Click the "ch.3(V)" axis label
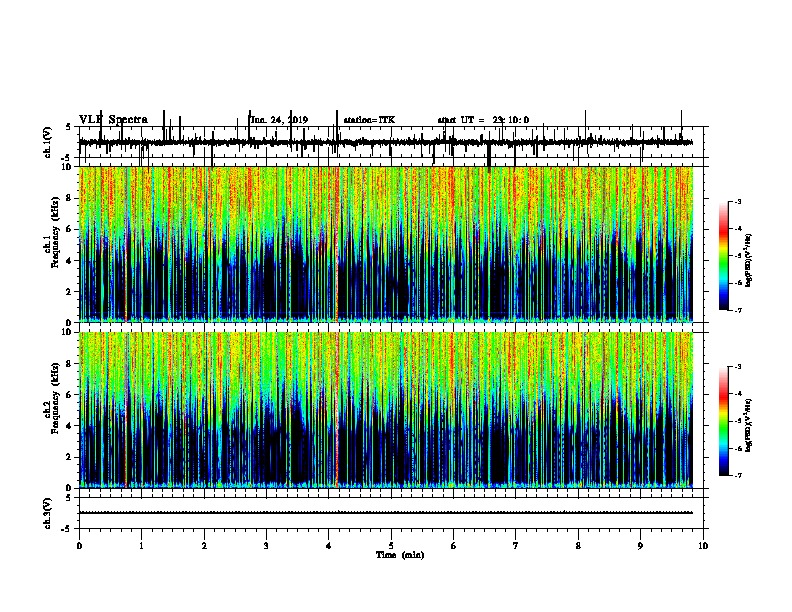Screen dimensions: 792x612 pos(48,514)
